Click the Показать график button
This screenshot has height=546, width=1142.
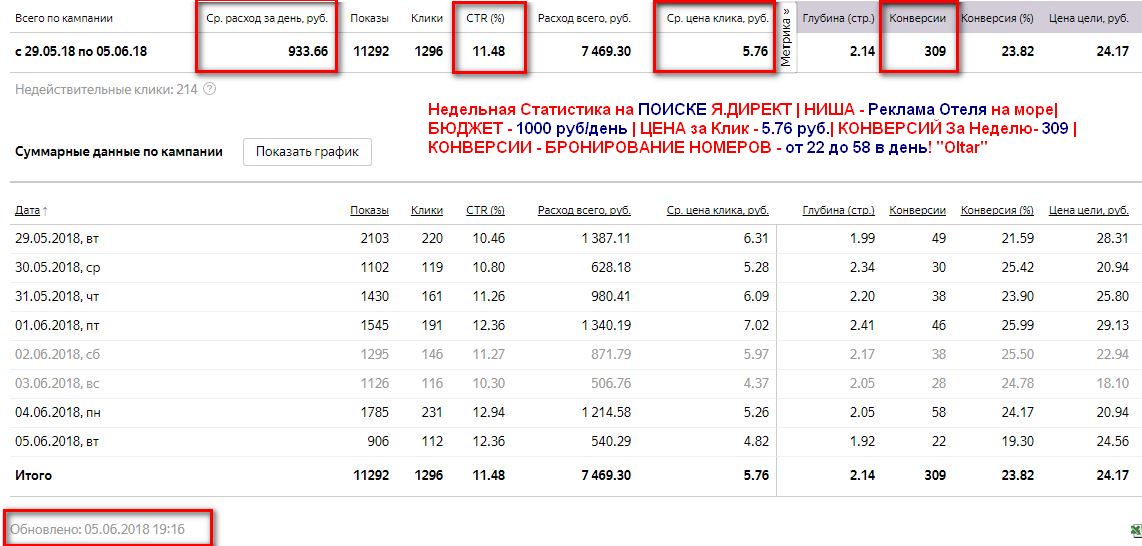coord(307,152)
